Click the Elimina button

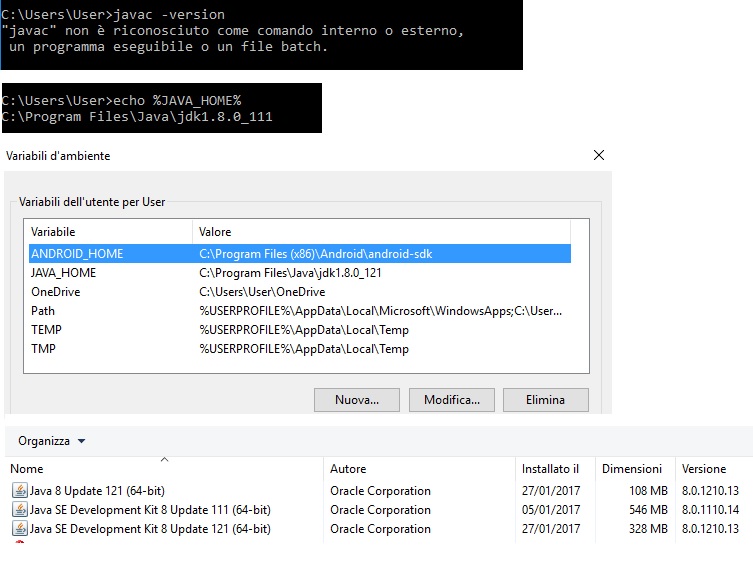click(x=546, y=400)
